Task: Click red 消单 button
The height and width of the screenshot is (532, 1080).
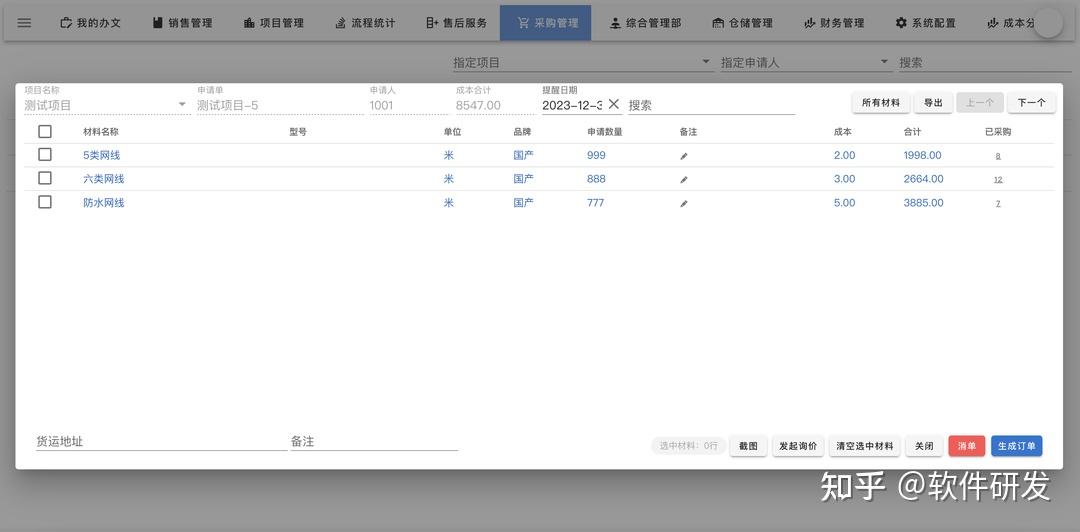Action: pyautogui.click(x=966, y=446)
